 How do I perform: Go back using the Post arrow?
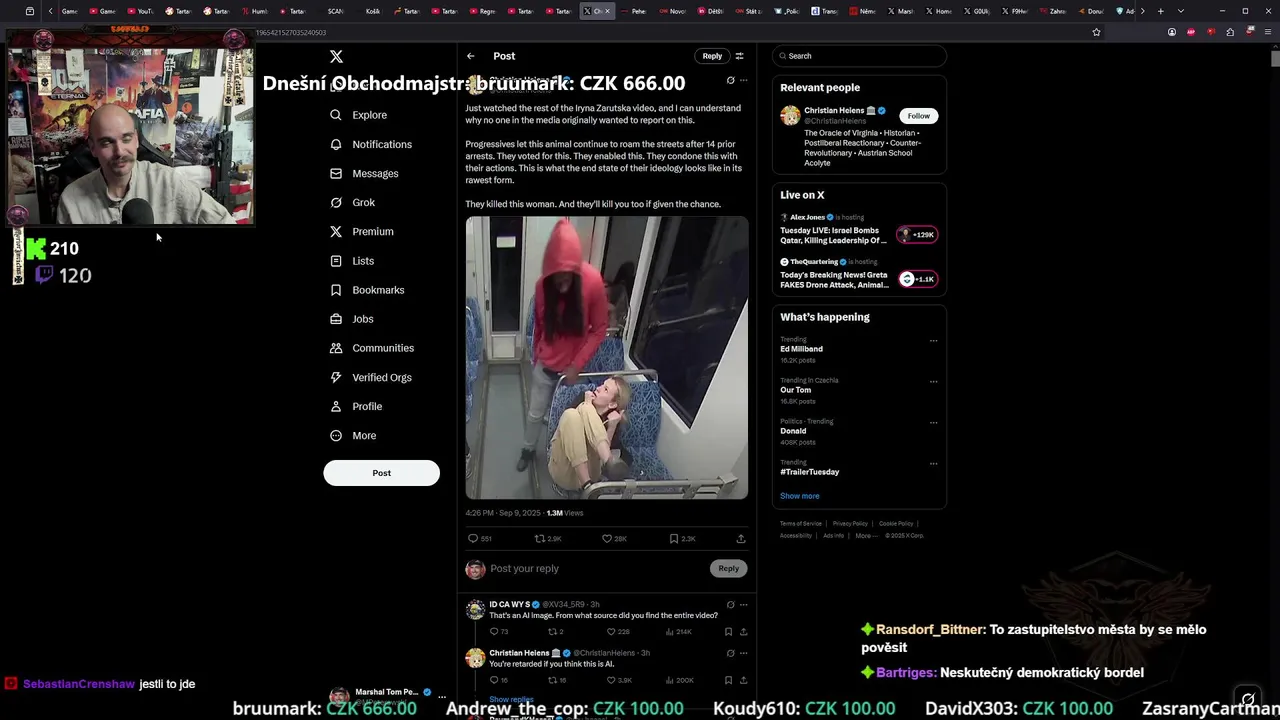pyautogui.click(x=471, y=56)
